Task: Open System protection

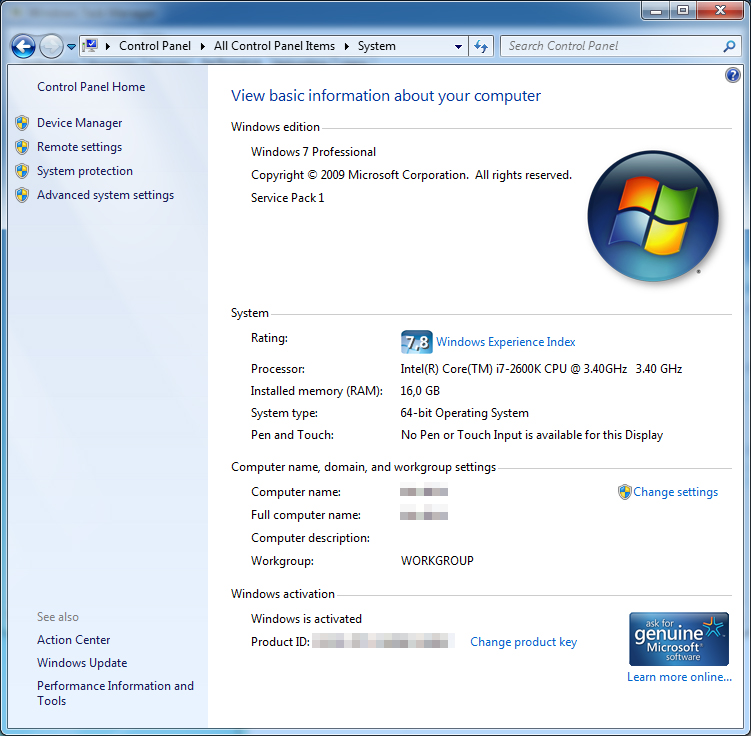Action: (85, 171)
